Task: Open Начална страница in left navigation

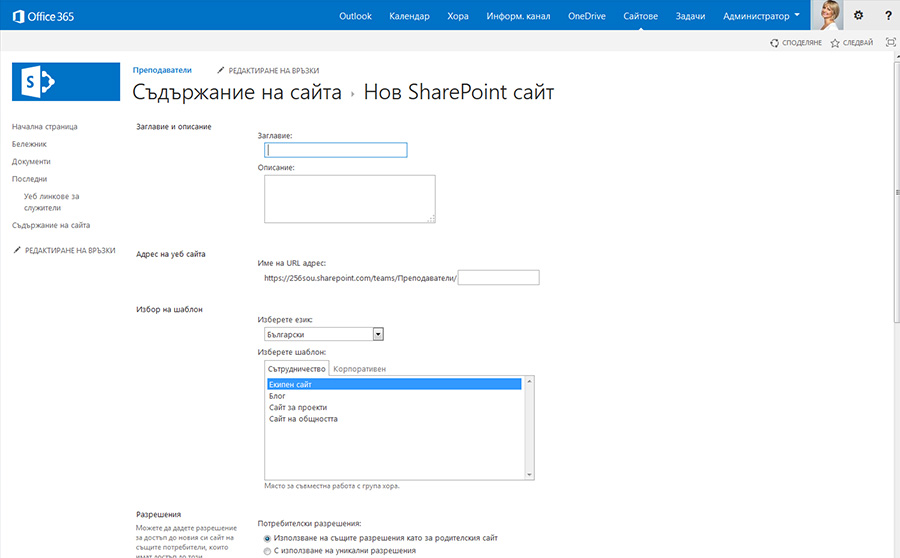Action: pos(45,126)
